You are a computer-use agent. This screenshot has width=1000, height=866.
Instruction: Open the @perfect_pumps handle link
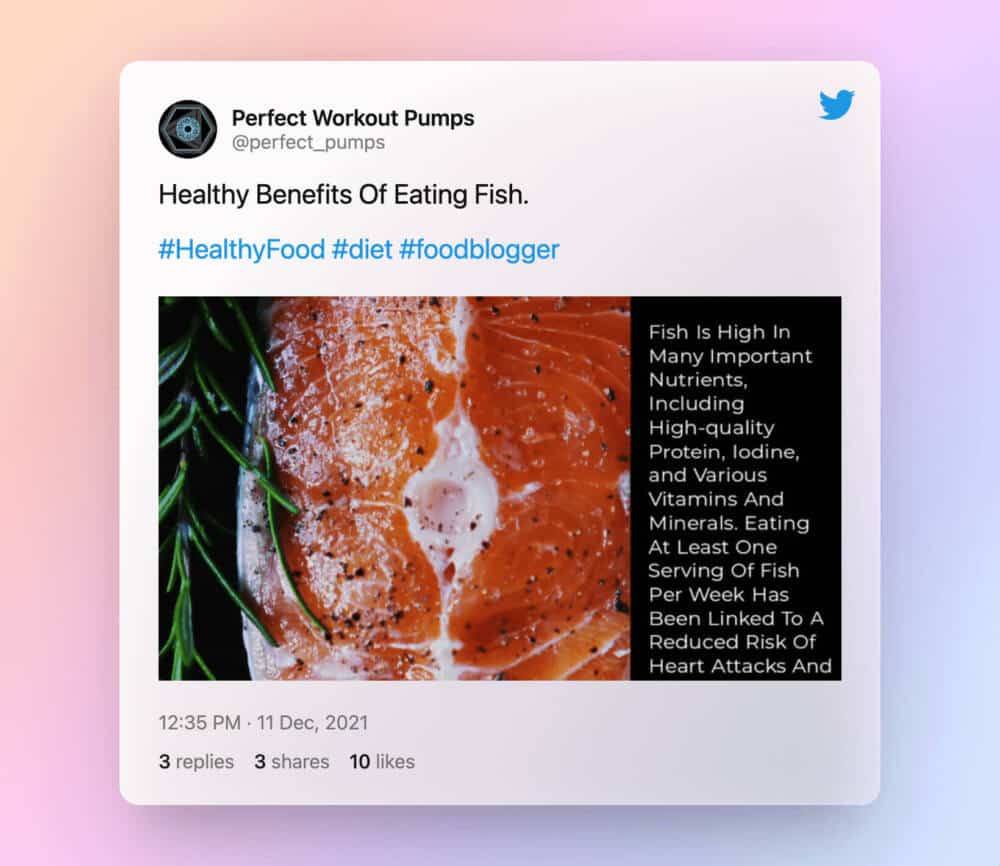(x=308, y=142)
